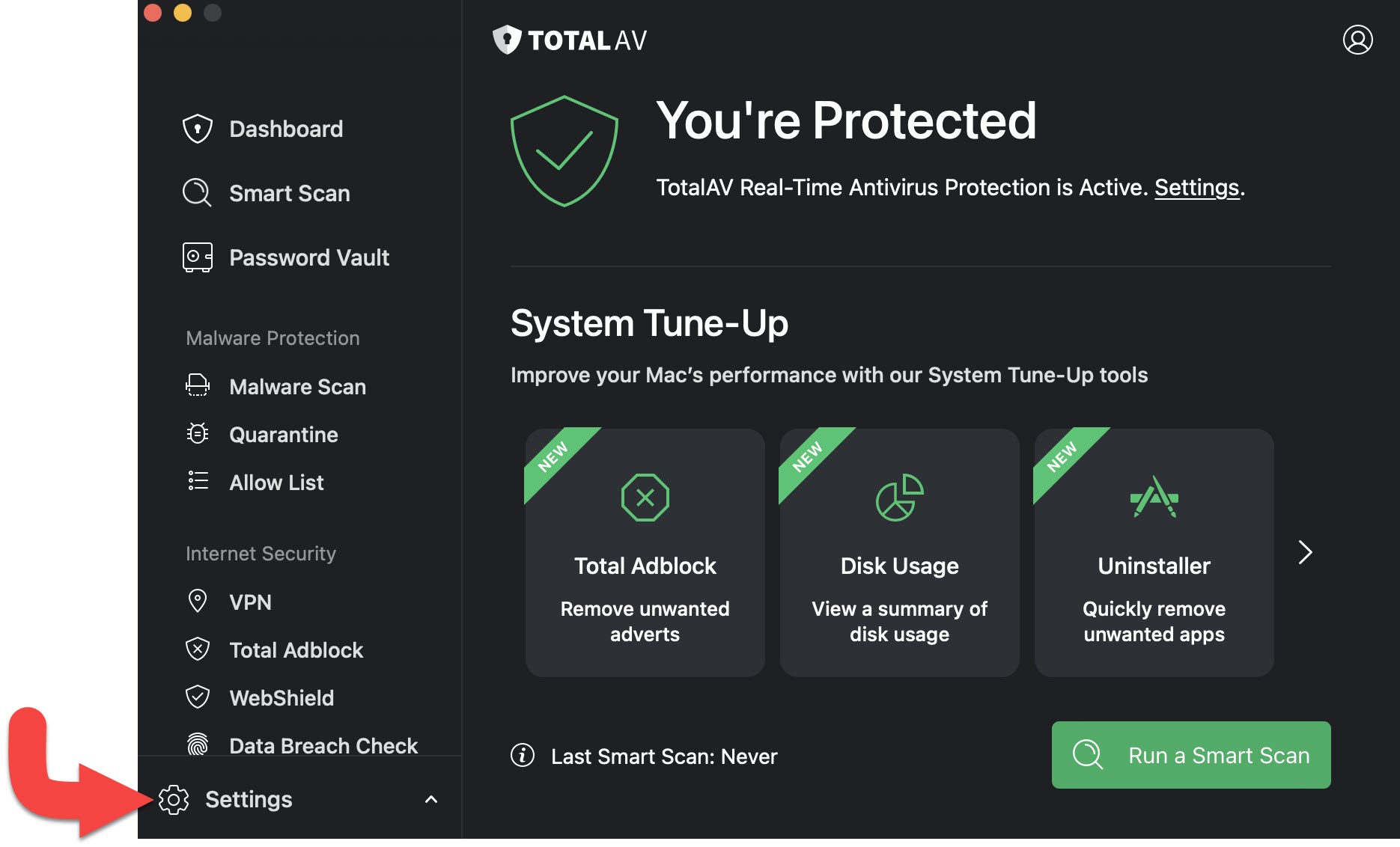This screenshot has height=847, width=1400.
Task: Click the Dashboard shield icon in sidebar
Action: [198, 129]
